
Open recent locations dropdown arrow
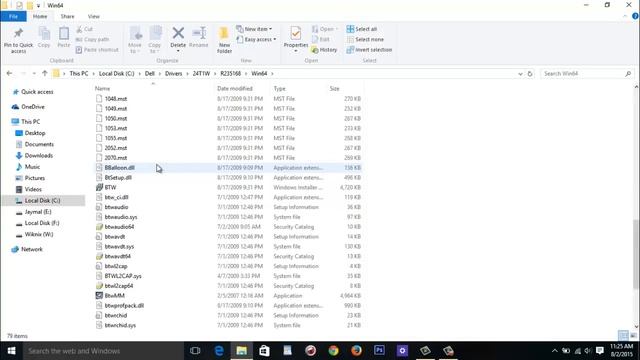[34, 73]
